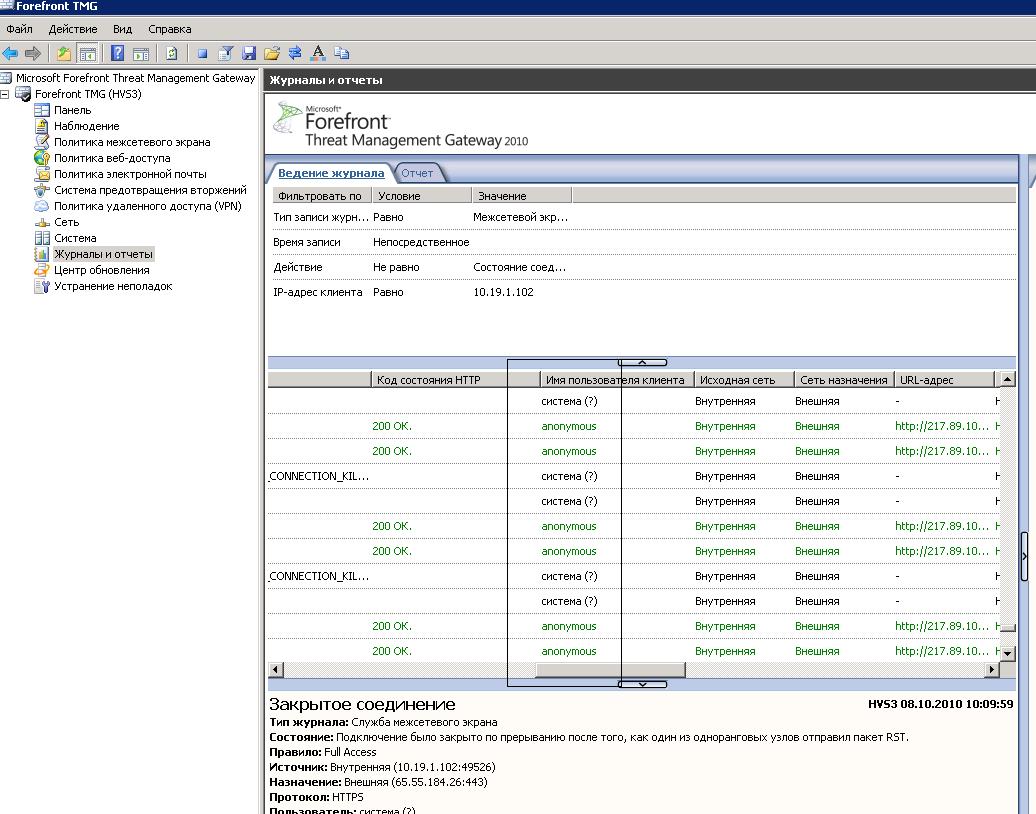Save with the floppy disk toolbar icon
This screenshot has width=1036, height=814.
coord(249,53)
